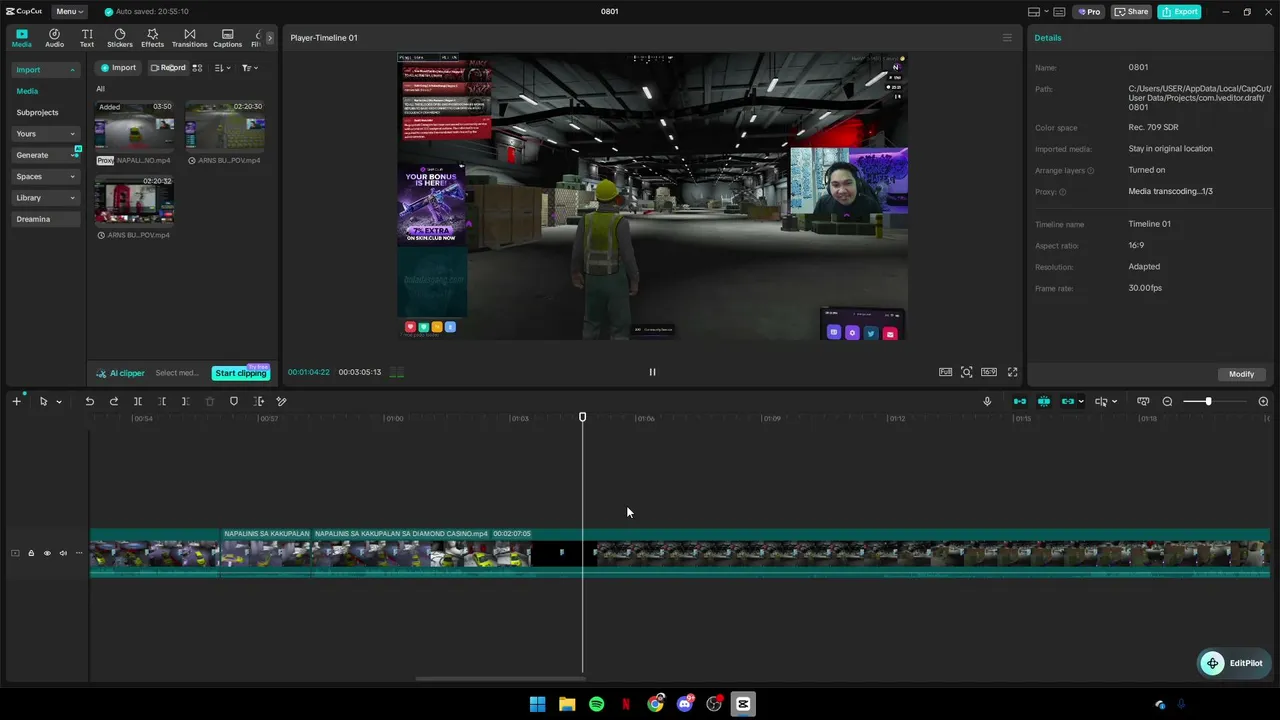The image size is (1280, 720).
Task: Click the player zoom scan icon
Action: (966, 372)
